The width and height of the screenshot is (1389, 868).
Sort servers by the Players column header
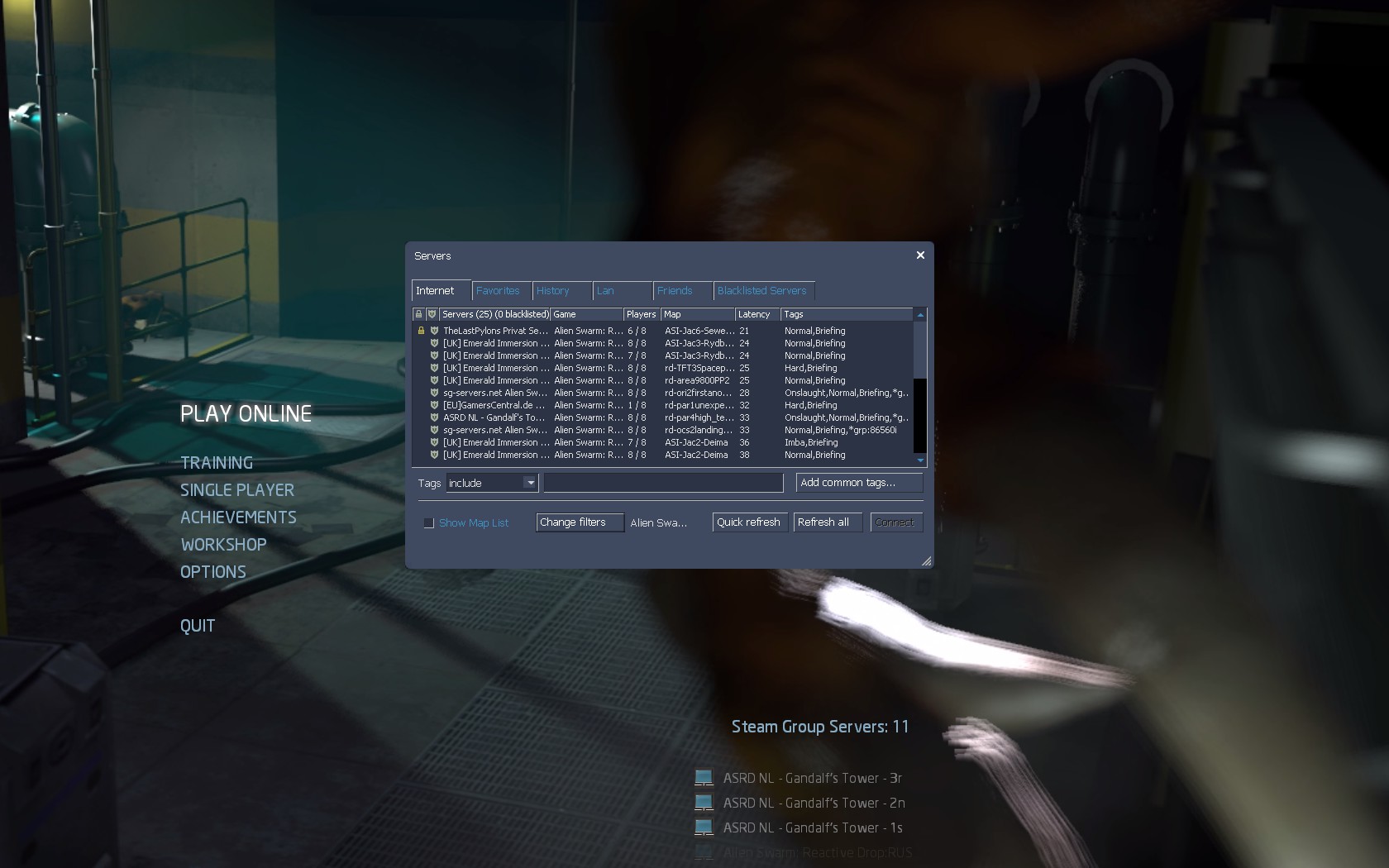click(x=642, y=314)
